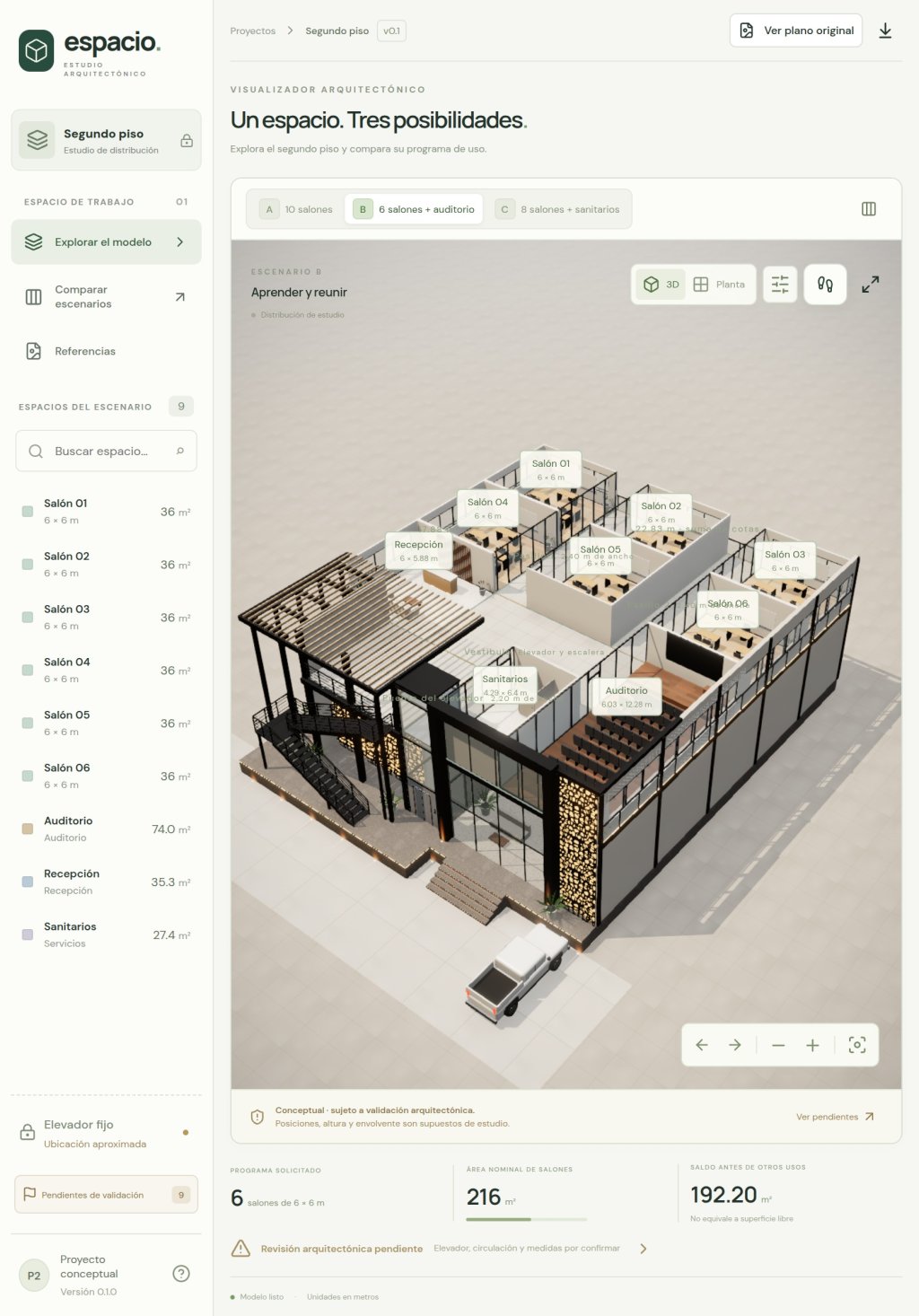Click the lock icon beside Segundo piso

click(187, 141)
